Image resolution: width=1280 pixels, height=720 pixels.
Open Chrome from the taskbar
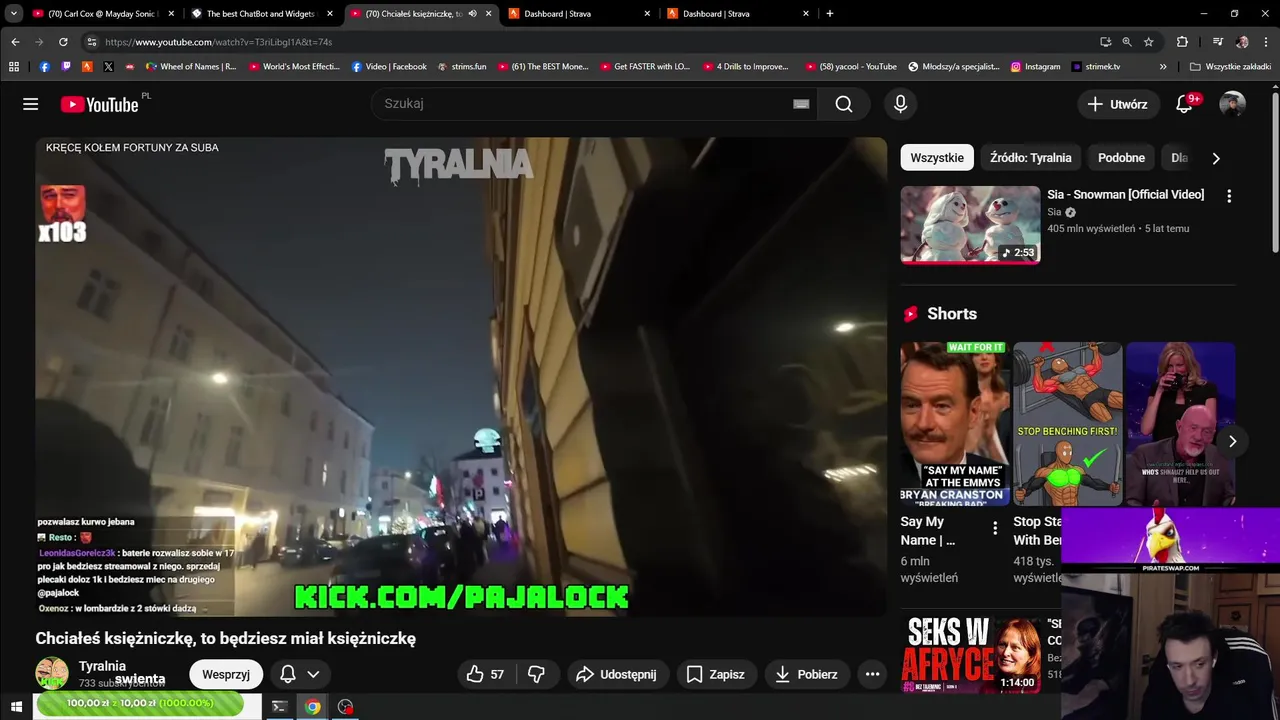point(313,707)
